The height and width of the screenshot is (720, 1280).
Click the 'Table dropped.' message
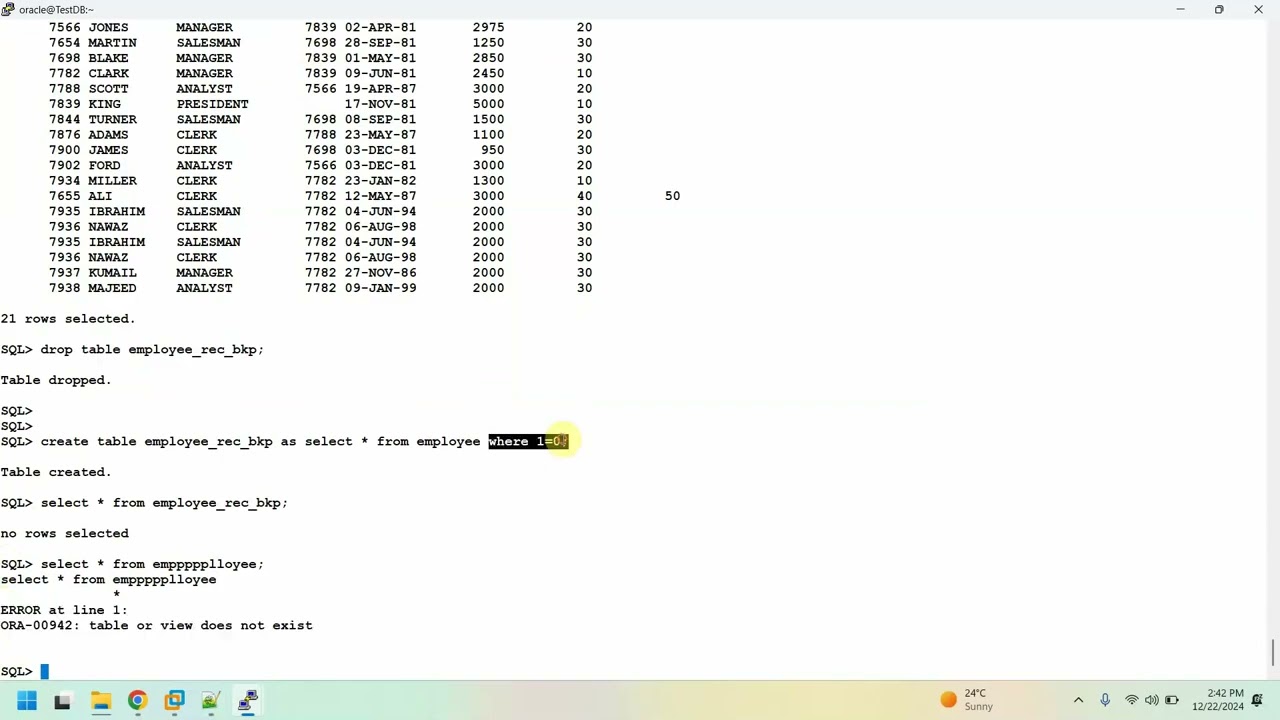56,380
